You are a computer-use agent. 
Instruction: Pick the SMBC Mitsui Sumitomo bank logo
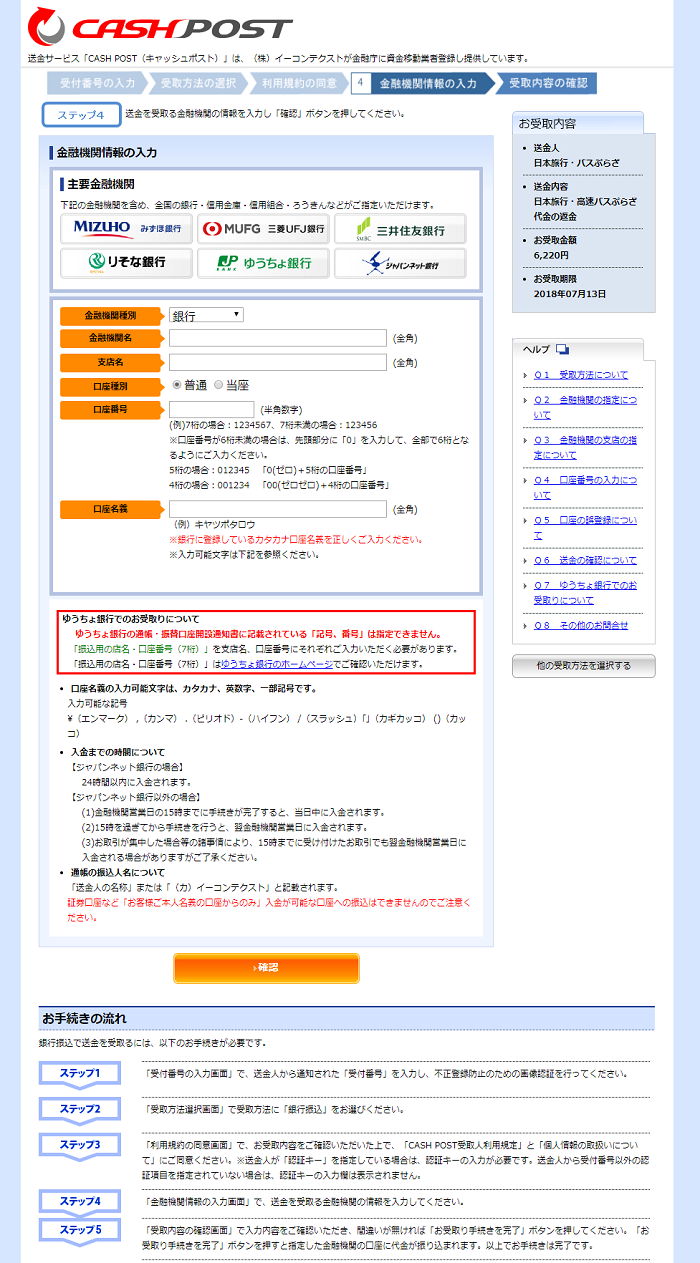click(x=400, y=229)
